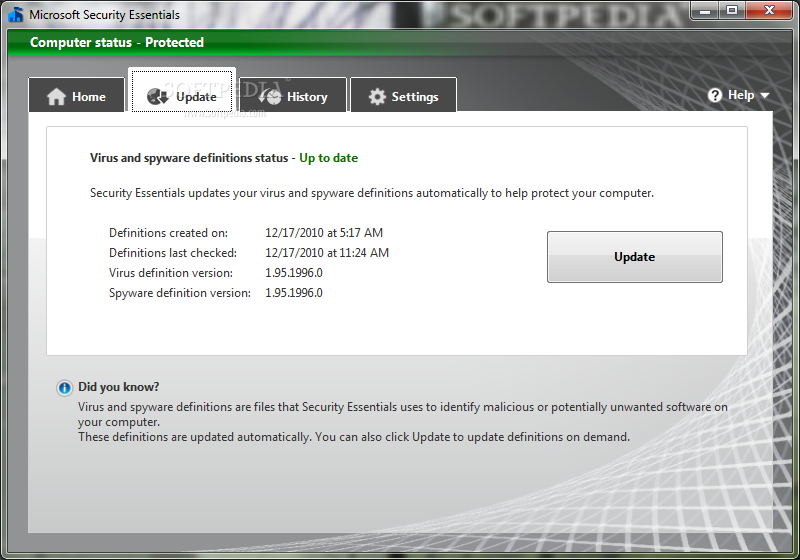Click spyware definition version value 1.95.1996.0

pos(294,293)
